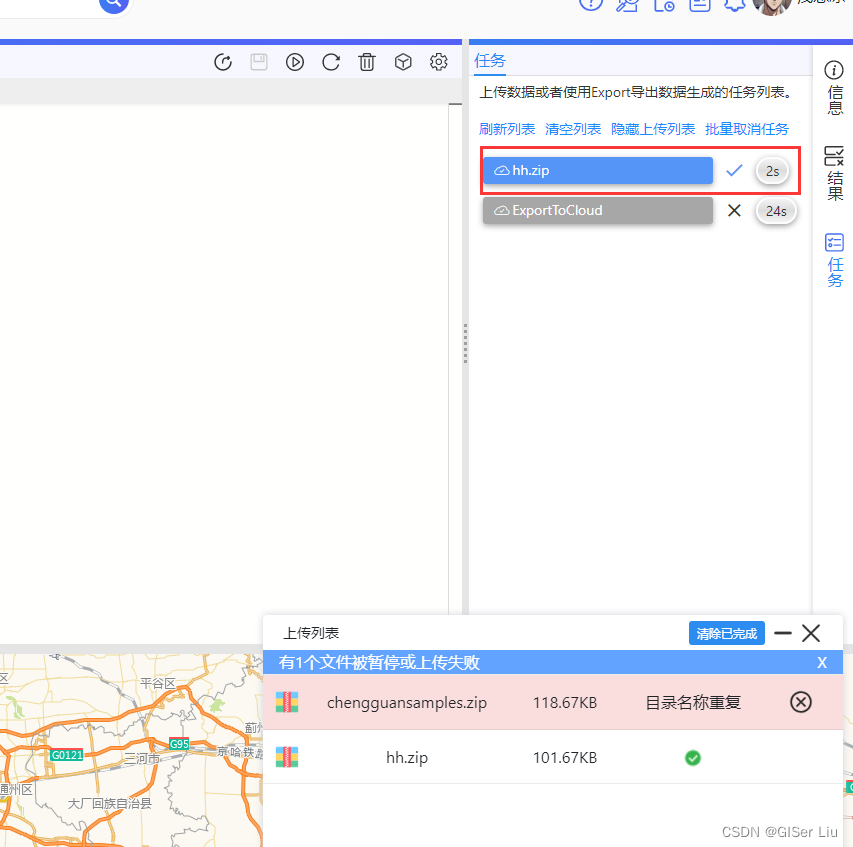Open the 任务 sidebar panel
The width and height of the screenshot is (853, 847).
[x=835, y=260]
